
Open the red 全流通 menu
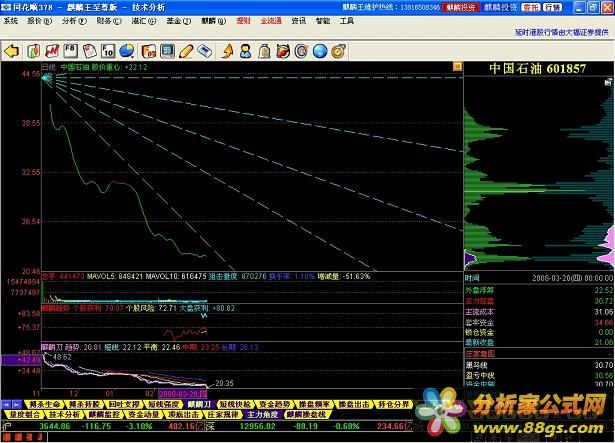(271, 21)
